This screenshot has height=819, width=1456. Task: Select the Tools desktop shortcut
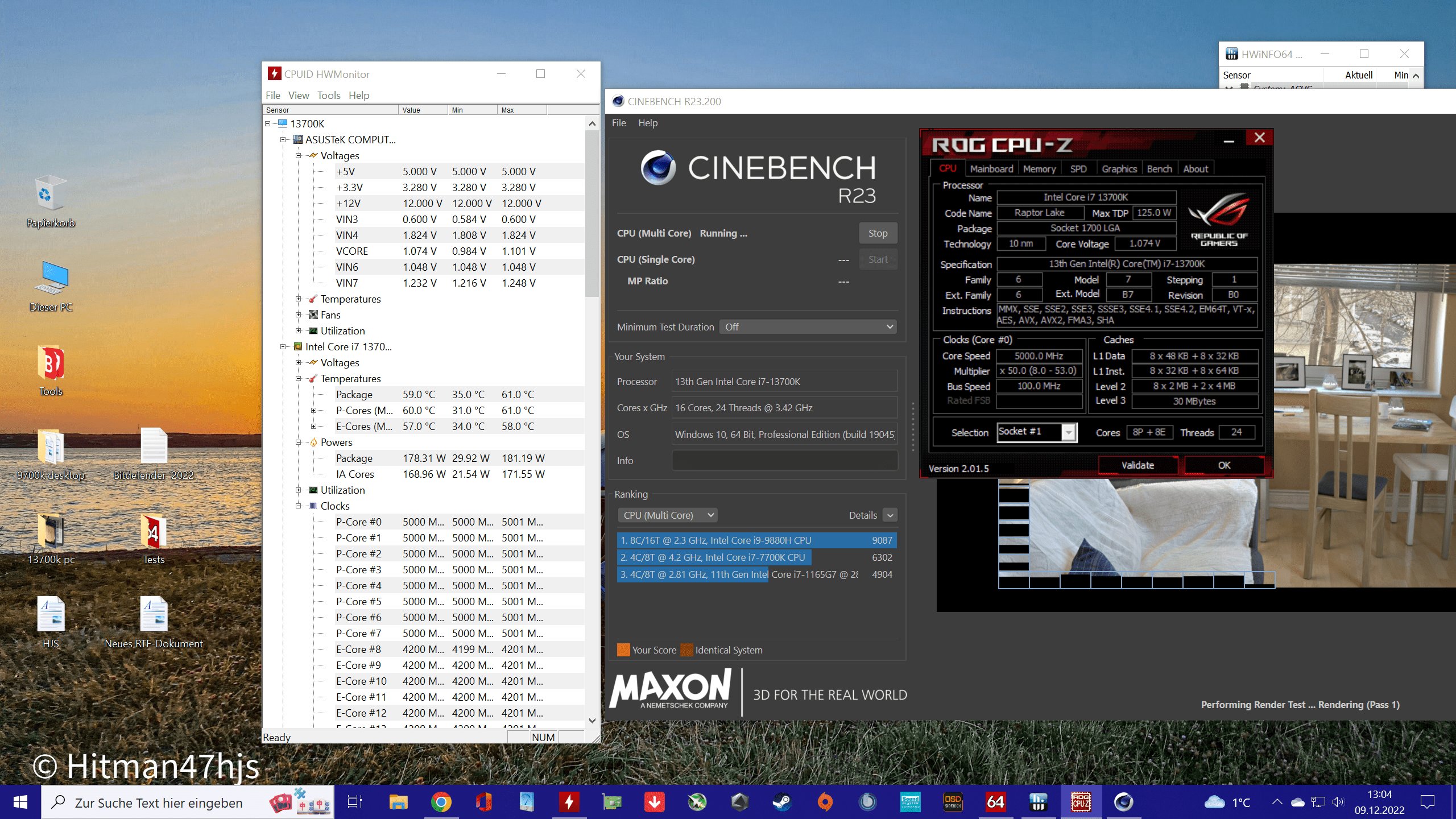coord(51,370)
